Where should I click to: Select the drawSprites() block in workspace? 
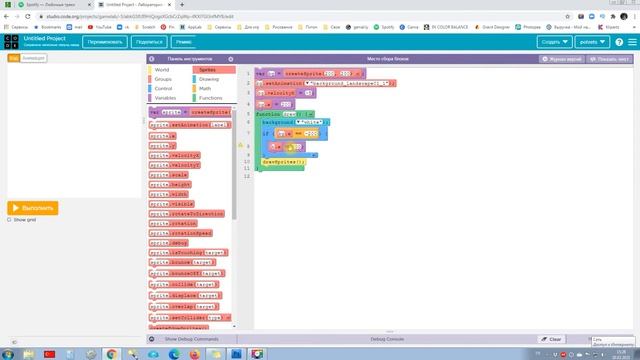point(284,162)
